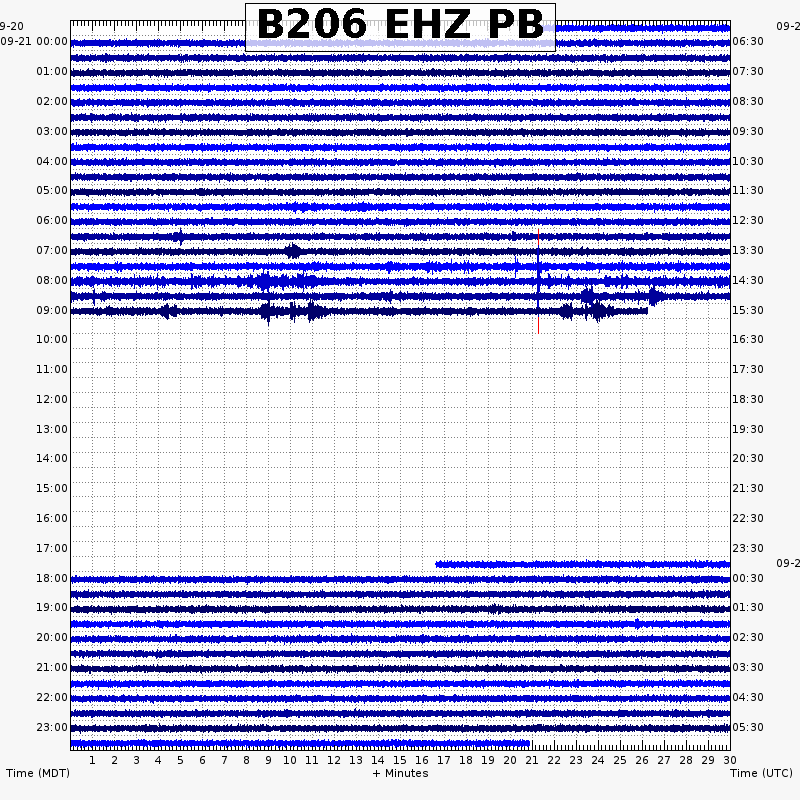Screen dimensions: 800x800
Task: Click the minute 24 axis tick label
Action: [598, 760]
